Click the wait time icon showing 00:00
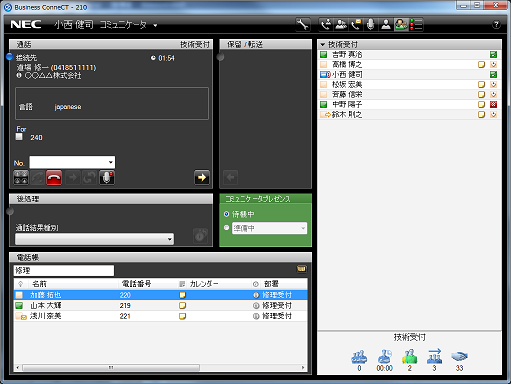This screenshot has width=511, height=384. pos(384,357)
